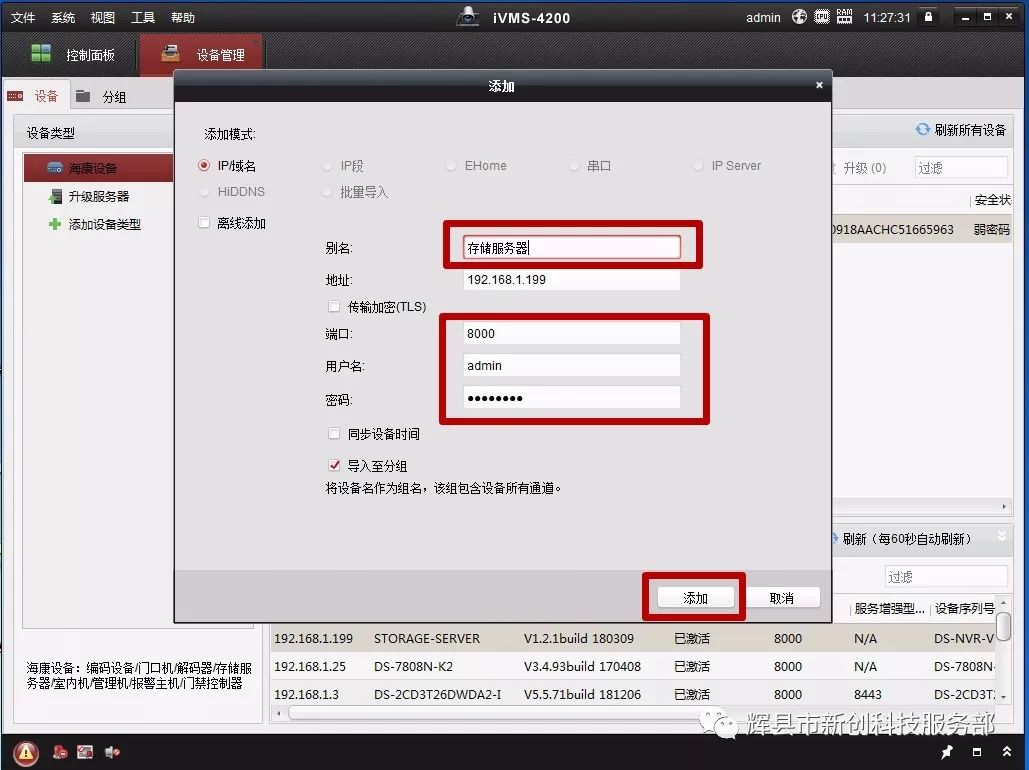This screenshot has height=770, width=1029.
Task: Select the 192.168.1.199 STORAGE-SERVER row
Action: click(x=633, y=638)
